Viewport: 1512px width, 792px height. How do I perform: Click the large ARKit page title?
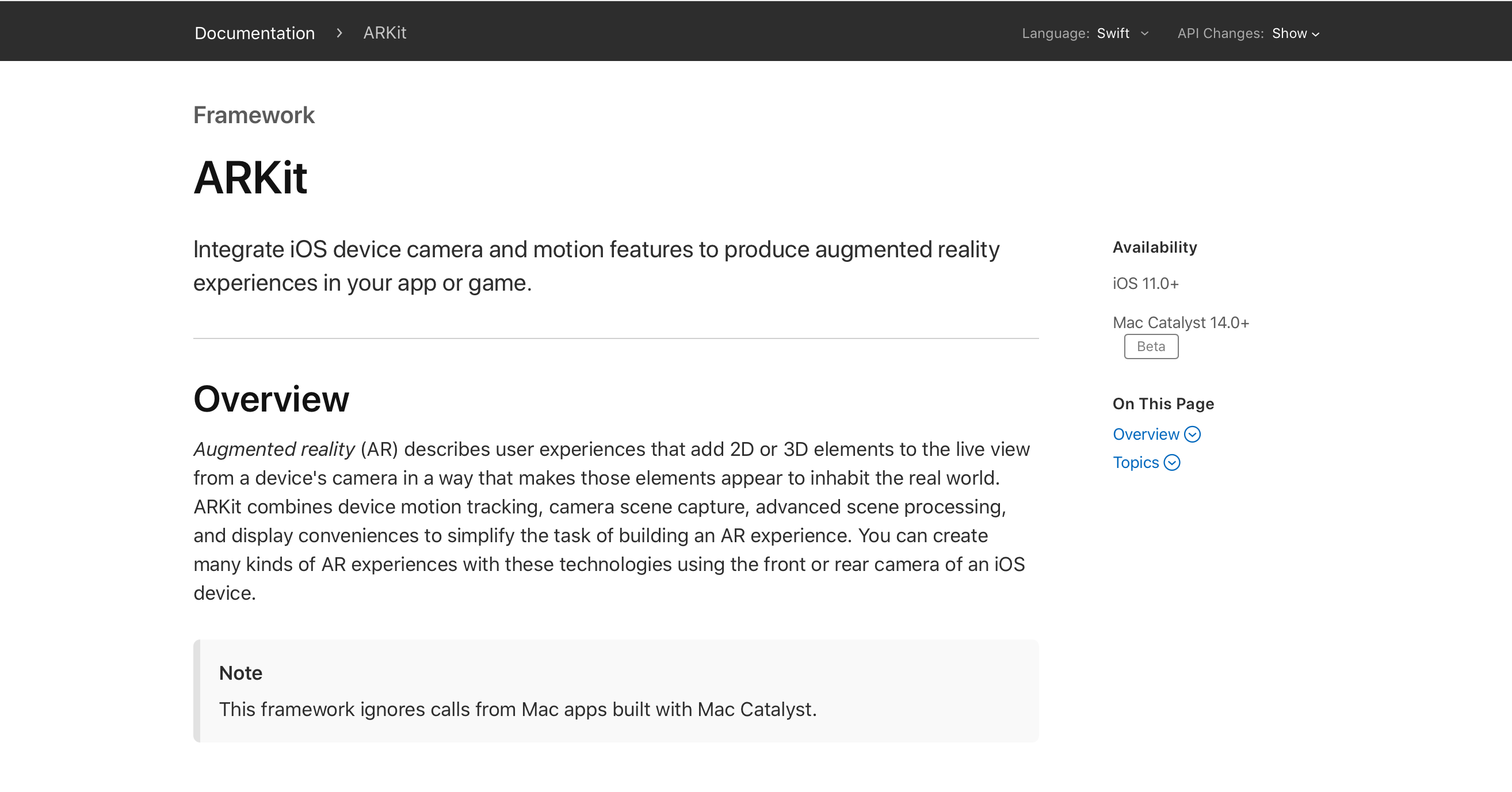[251, 178]
